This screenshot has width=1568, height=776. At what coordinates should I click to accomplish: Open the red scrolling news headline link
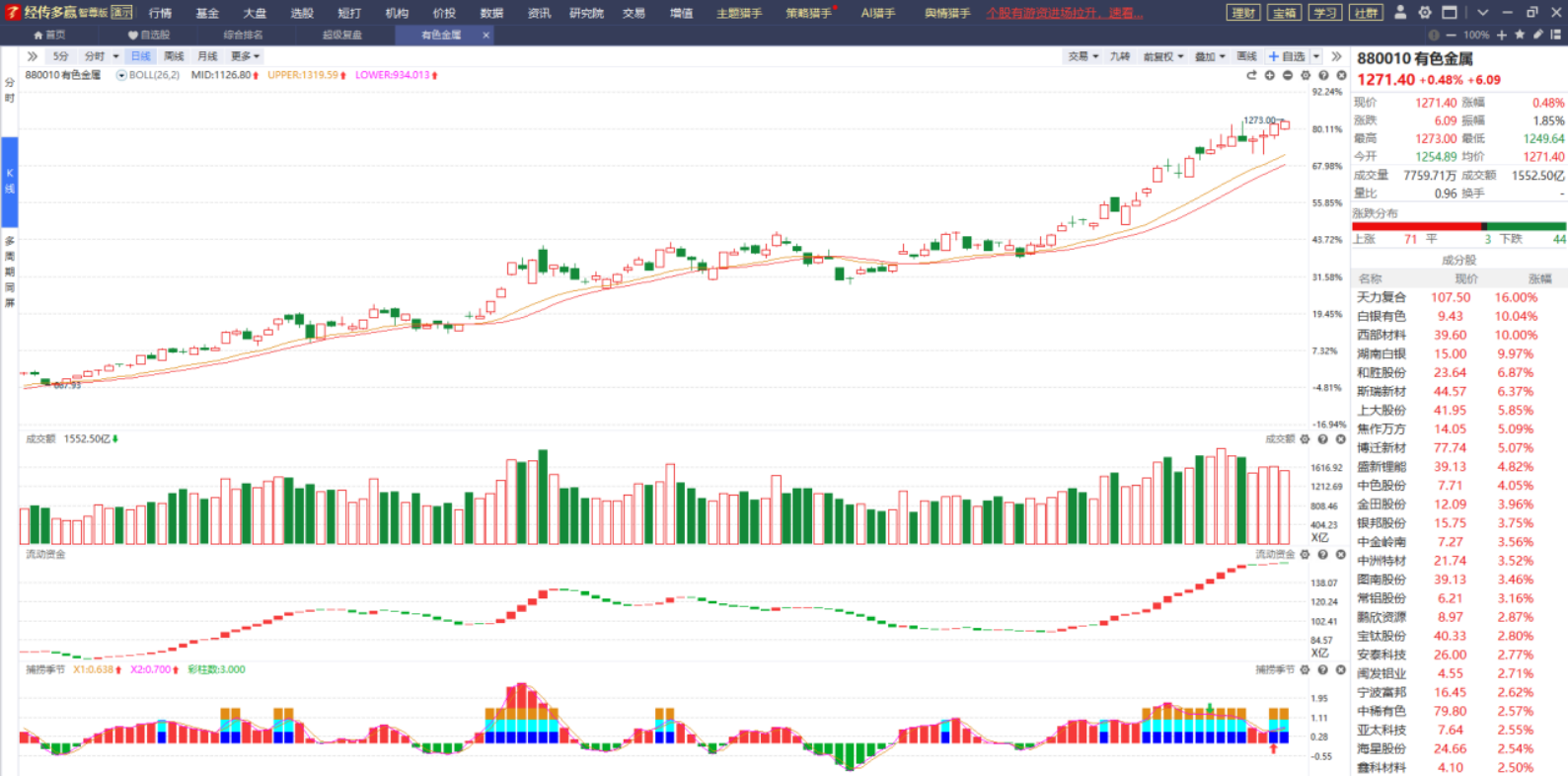1065,13
